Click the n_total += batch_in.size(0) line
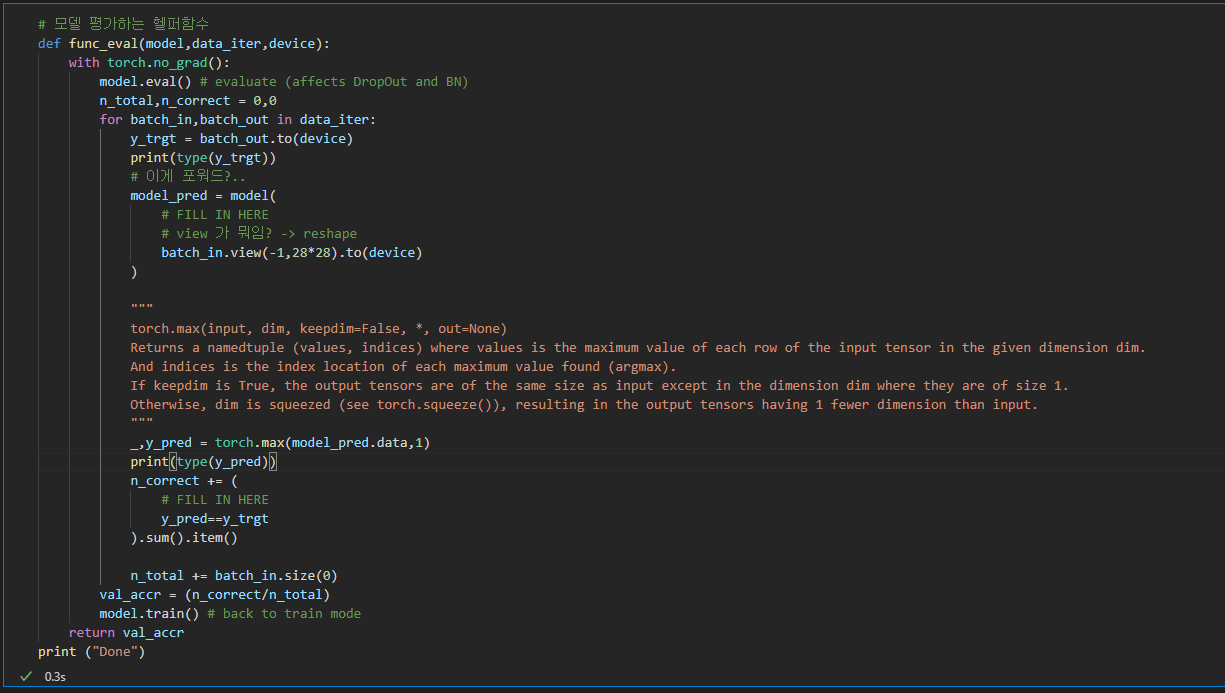 point(232,575)
